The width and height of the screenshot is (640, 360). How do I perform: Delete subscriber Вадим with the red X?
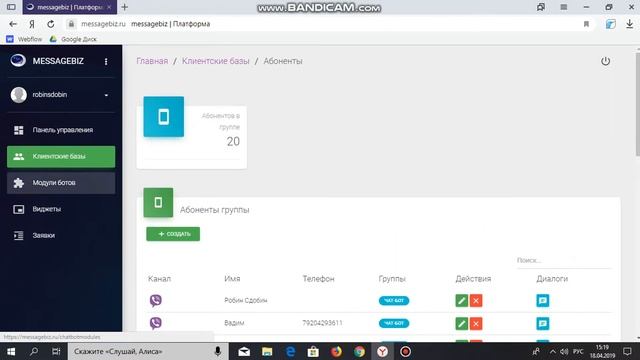tap(476, 324)
